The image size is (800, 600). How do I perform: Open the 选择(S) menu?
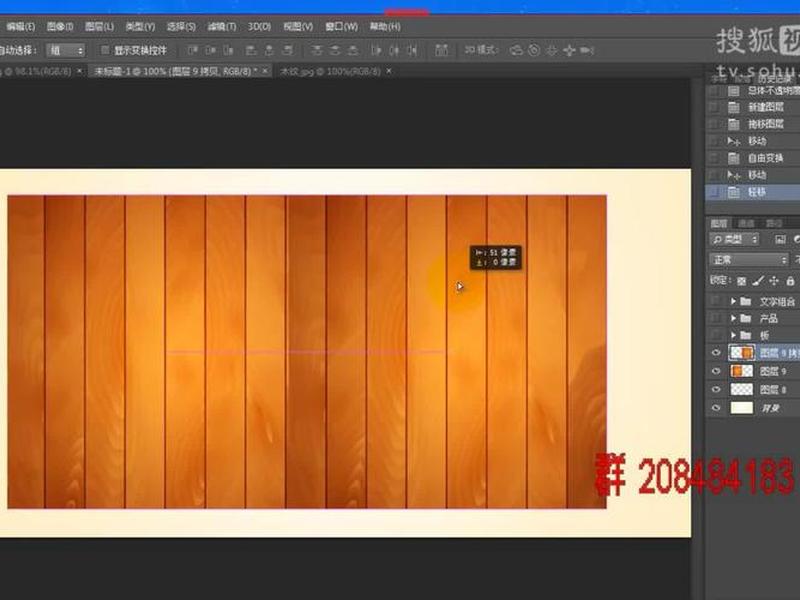[x=181, y=27]
